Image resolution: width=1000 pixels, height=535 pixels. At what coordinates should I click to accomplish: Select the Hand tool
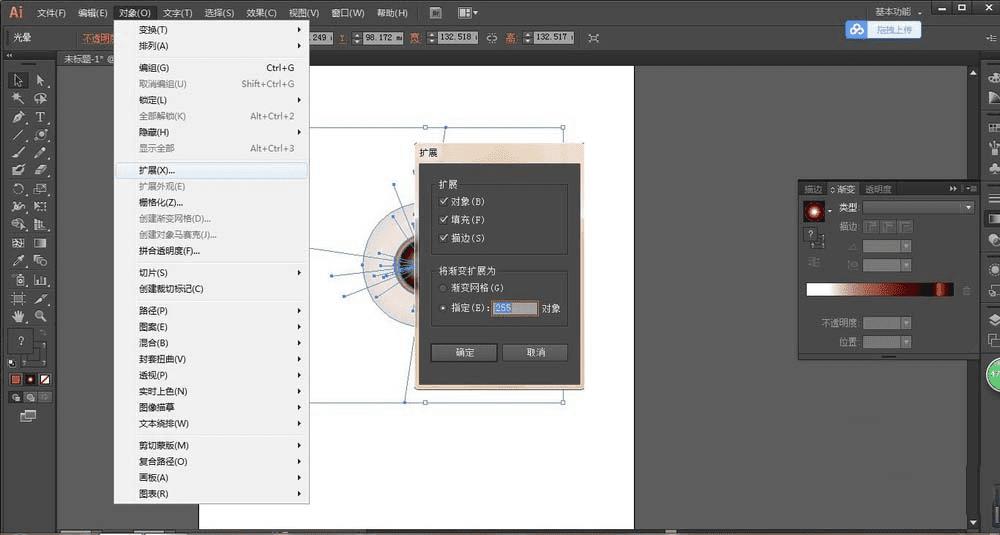tap(18, 316)
